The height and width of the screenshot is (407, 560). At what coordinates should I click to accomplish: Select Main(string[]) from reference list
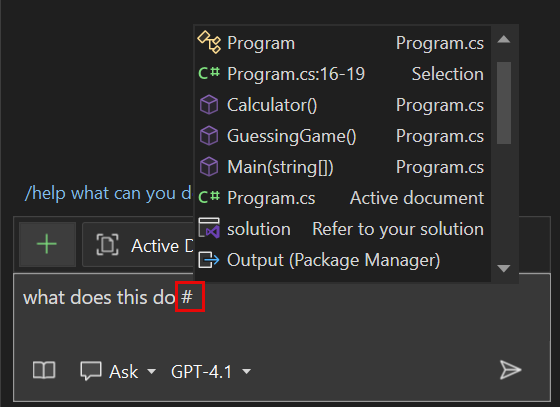coord(341,167)
